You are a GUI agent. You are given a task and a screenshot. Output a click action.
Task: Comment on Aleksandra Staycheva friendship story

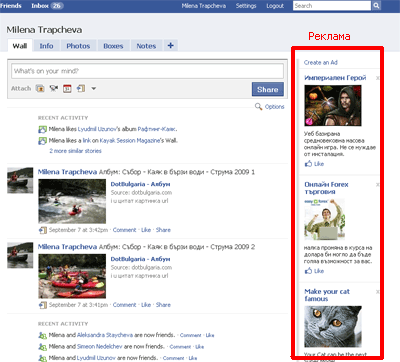[x=190, y=335]
